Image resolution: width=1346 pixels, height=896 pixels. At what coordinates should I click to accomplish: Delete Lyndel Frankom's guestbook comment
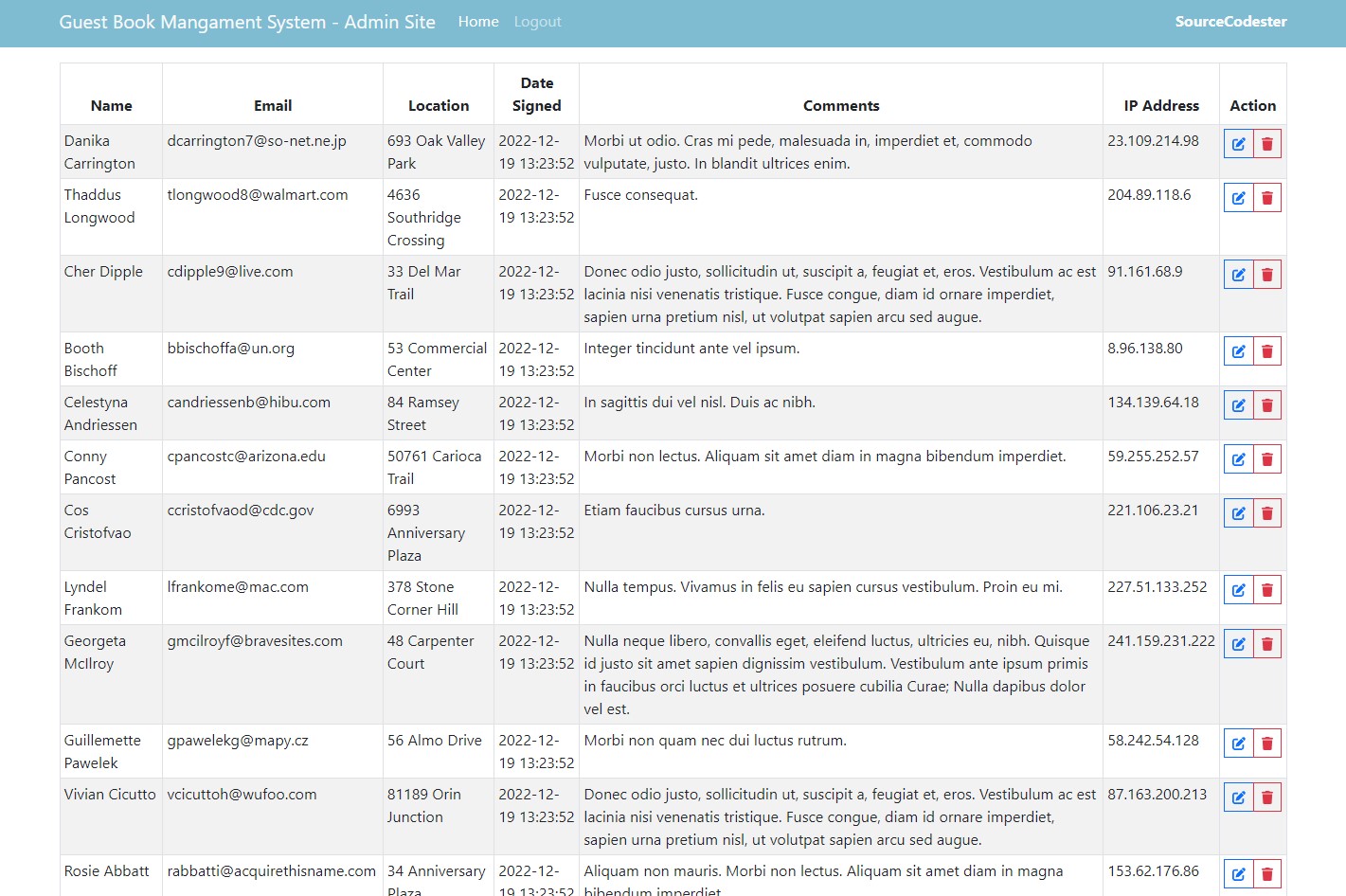click(x=1267, y=589)
